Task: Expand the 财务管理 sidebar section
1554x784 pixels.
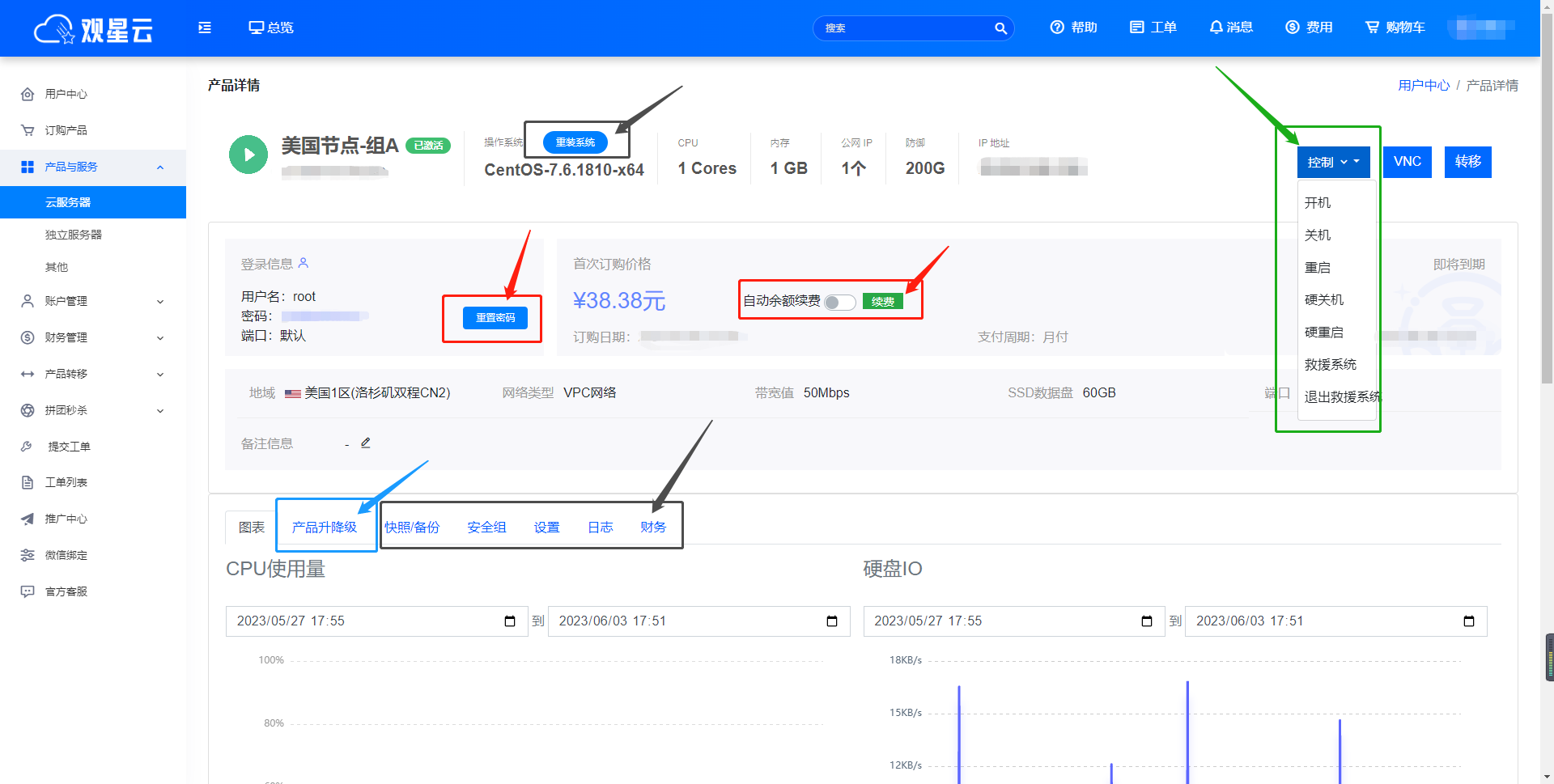Action: coord(160,337)
